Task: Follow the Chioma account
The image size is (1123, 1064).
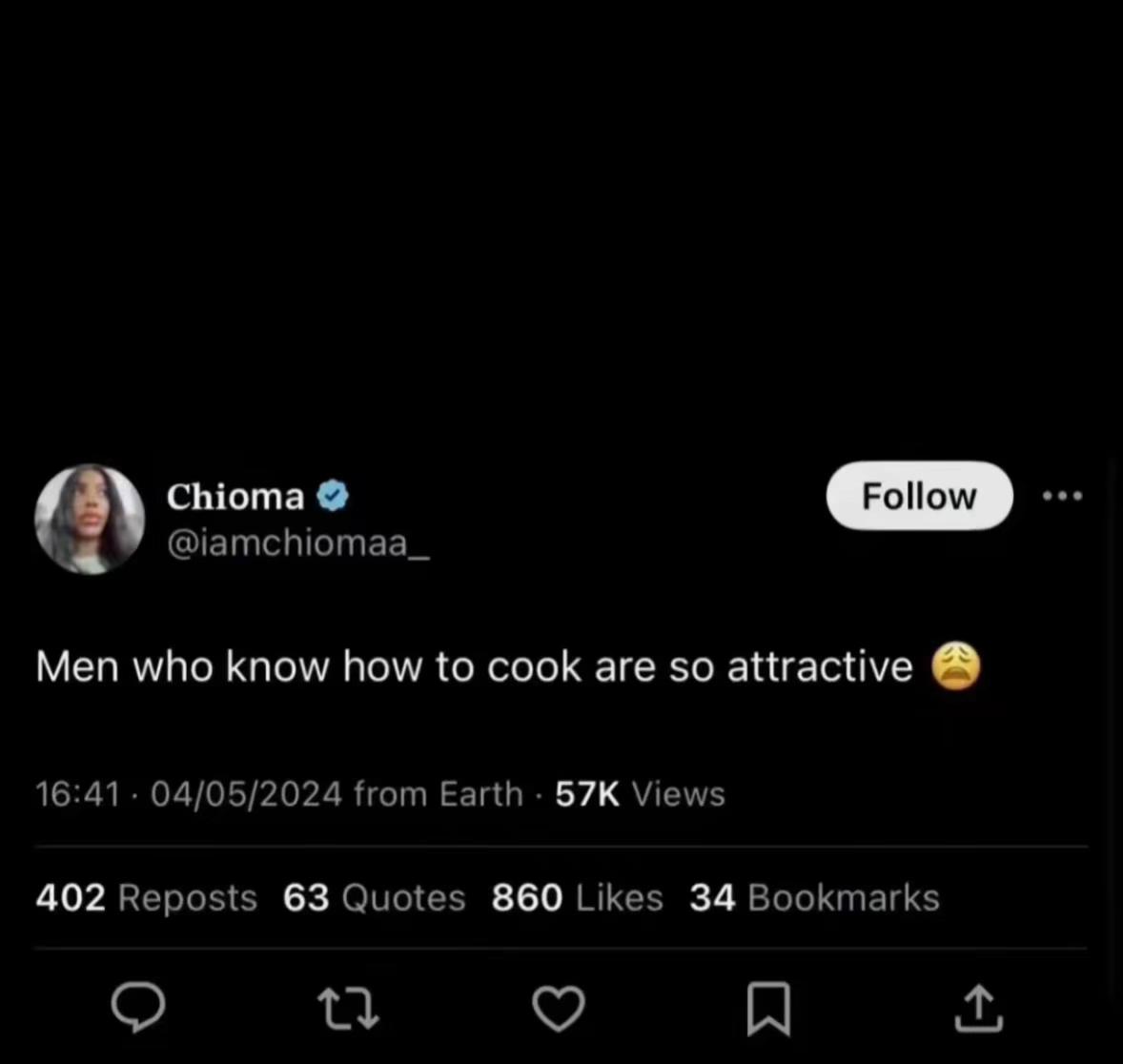Action: click(919, 496)
